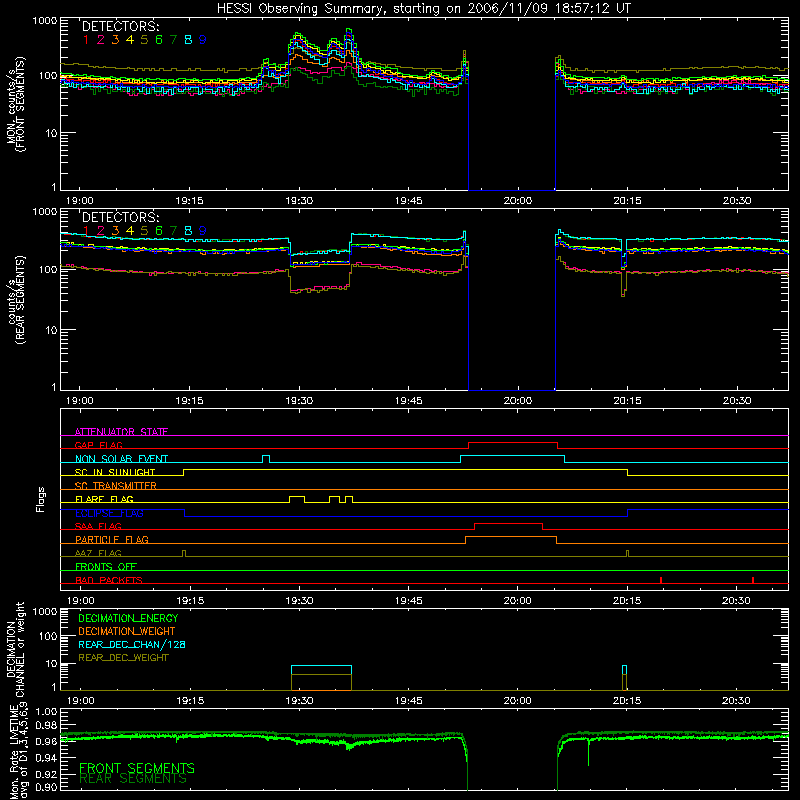Select cyan detector 8 in rear segments legend

point(188,230)
